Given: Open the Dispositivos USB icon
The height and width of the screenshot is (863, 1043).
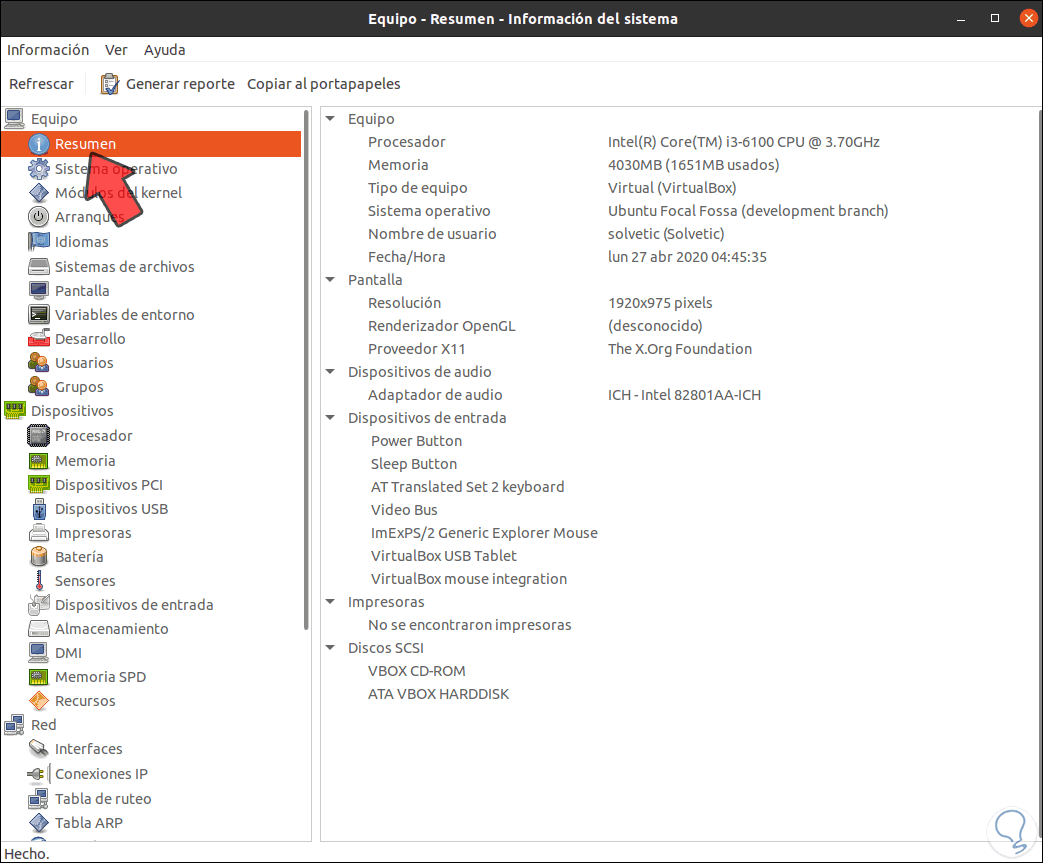Looking at the screenshot, I should click(39, 509).
